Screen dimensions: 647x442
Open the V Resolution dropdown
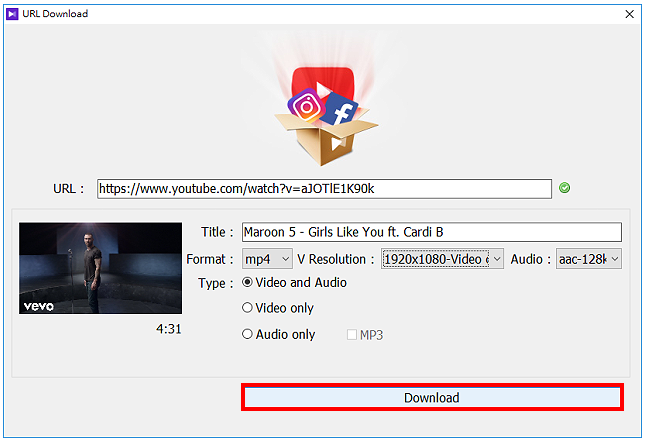click(x=442, y=259)
